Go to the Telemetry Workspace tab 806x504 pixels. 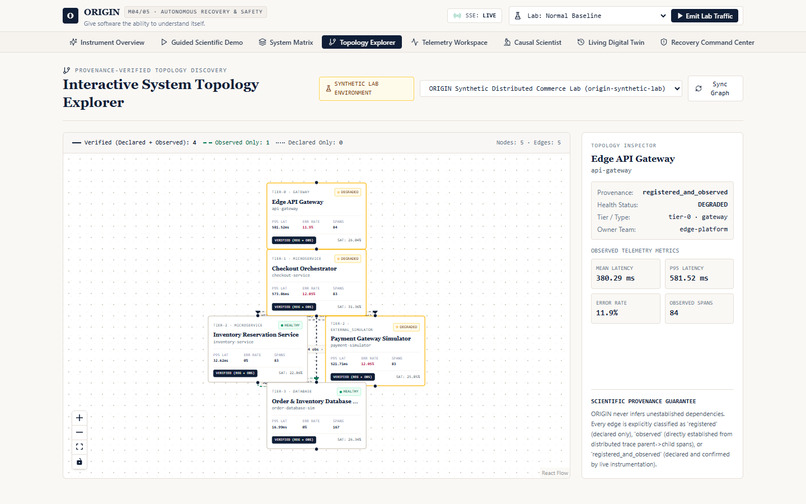click(449, 42)
